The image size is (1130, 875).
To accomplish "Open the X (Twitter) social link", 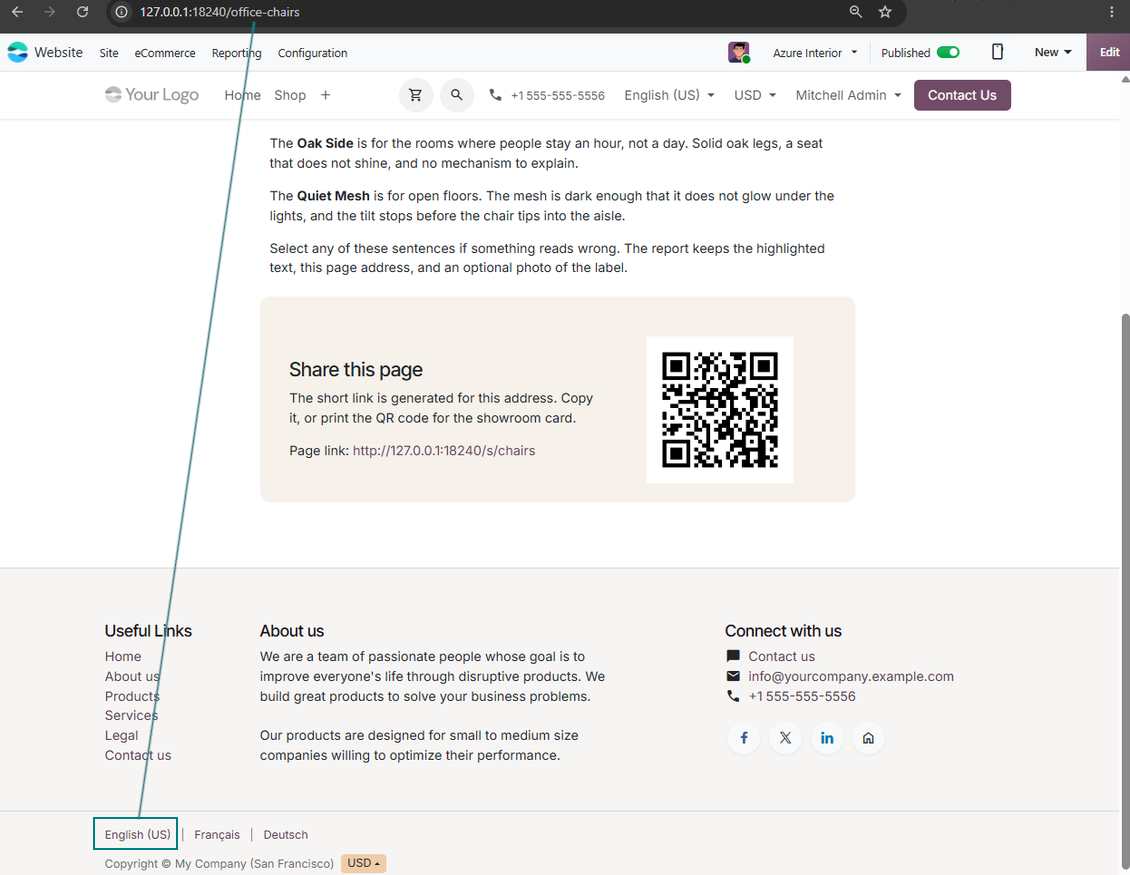I will pos(786,738).
